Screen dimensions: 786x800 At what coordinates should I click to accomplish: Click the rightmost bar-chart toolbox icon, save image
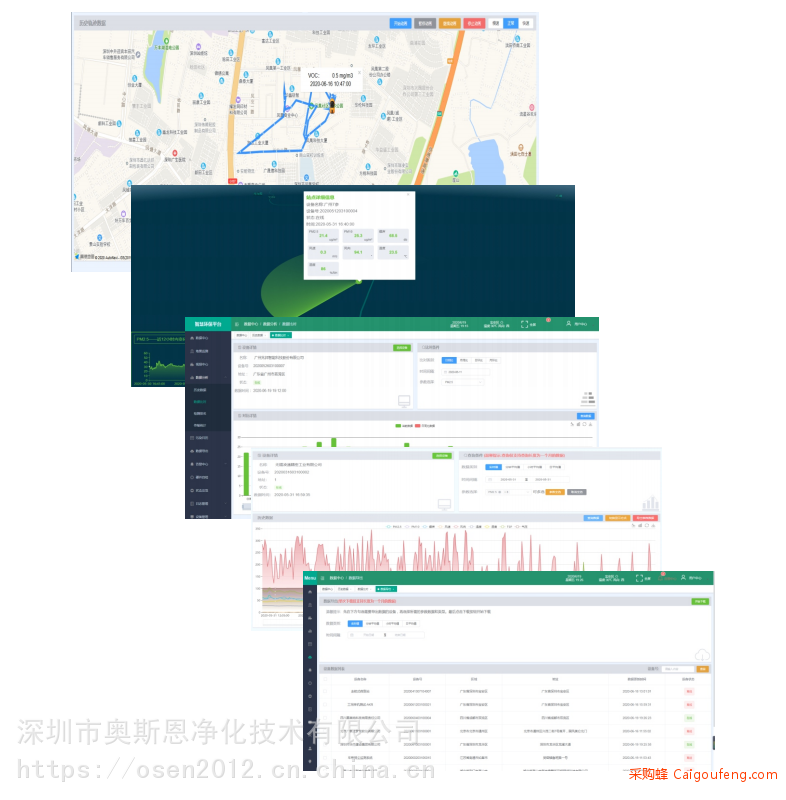coord(590,424)
